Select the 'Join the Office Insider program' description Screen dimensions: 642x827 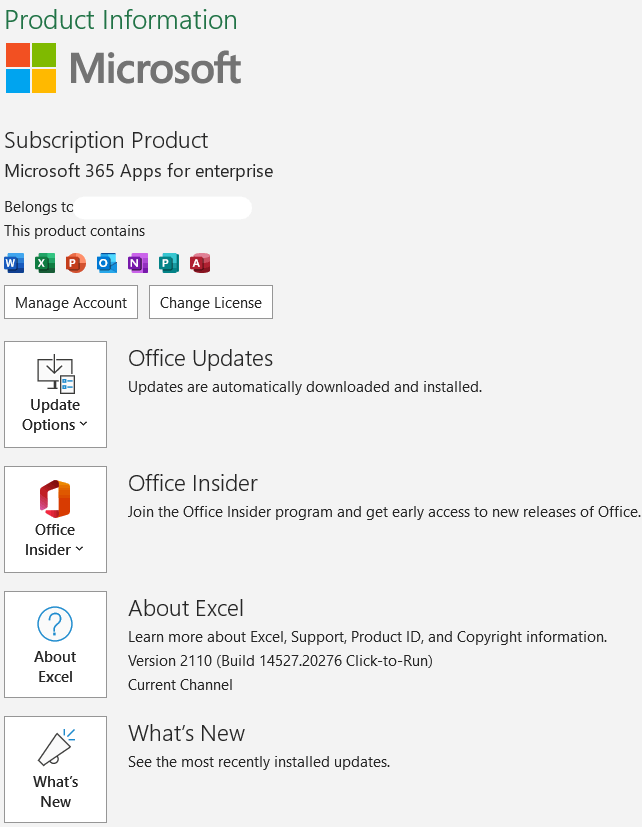coord(385,512)
